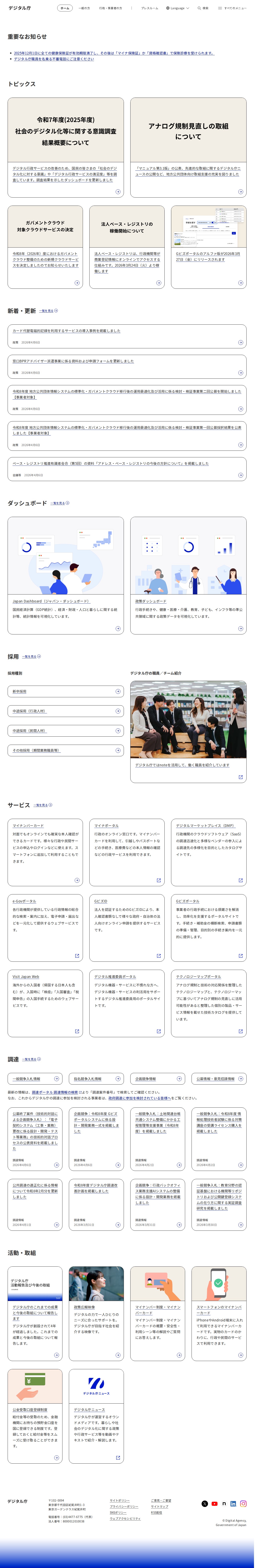Open the 一般競争入札情報 button
This screenshot has width=257, height=1568.
tap(35, 1079)
